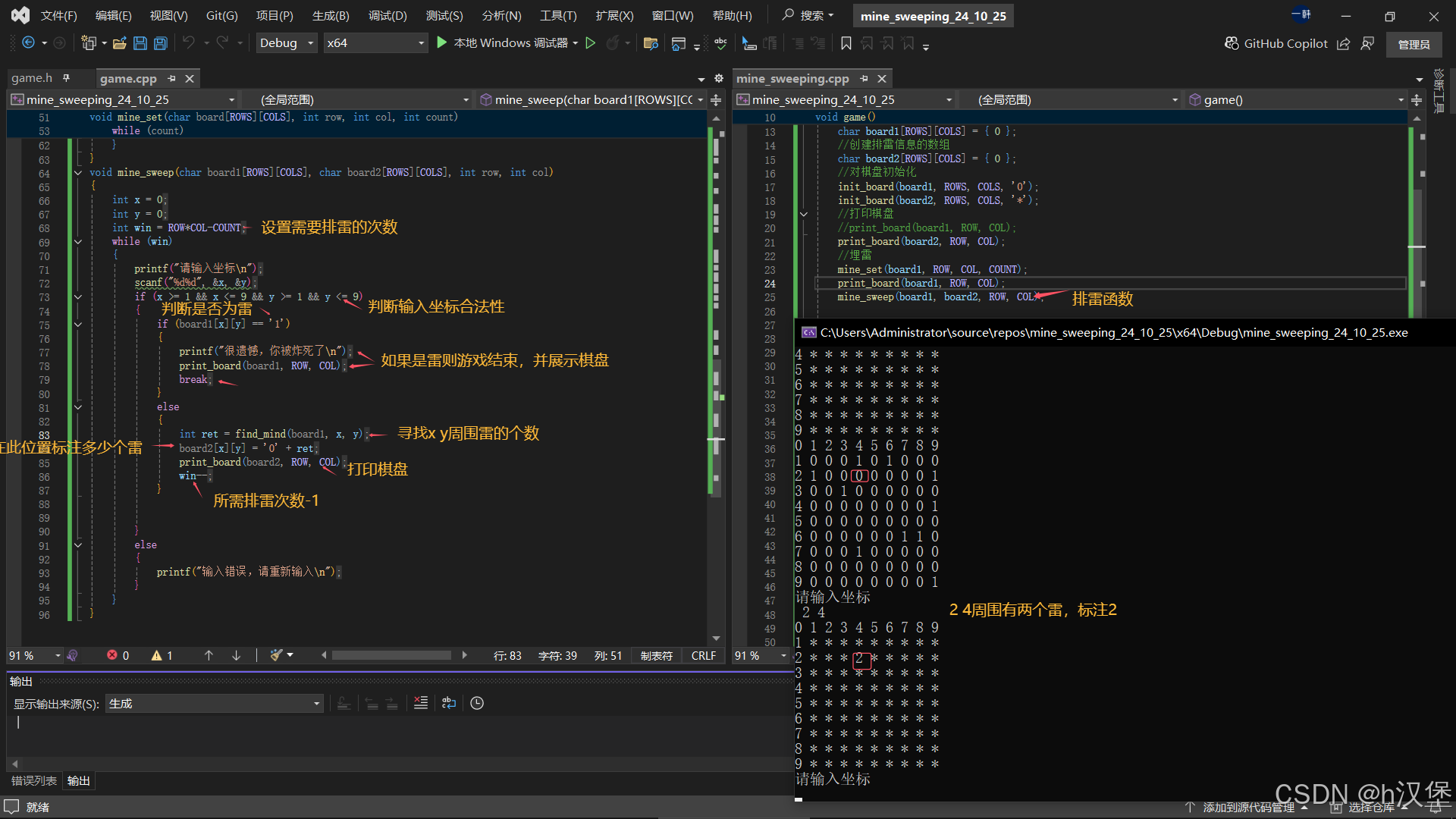
Task: Toggle the CRLF line ending indicator
Action: (703, 655)
